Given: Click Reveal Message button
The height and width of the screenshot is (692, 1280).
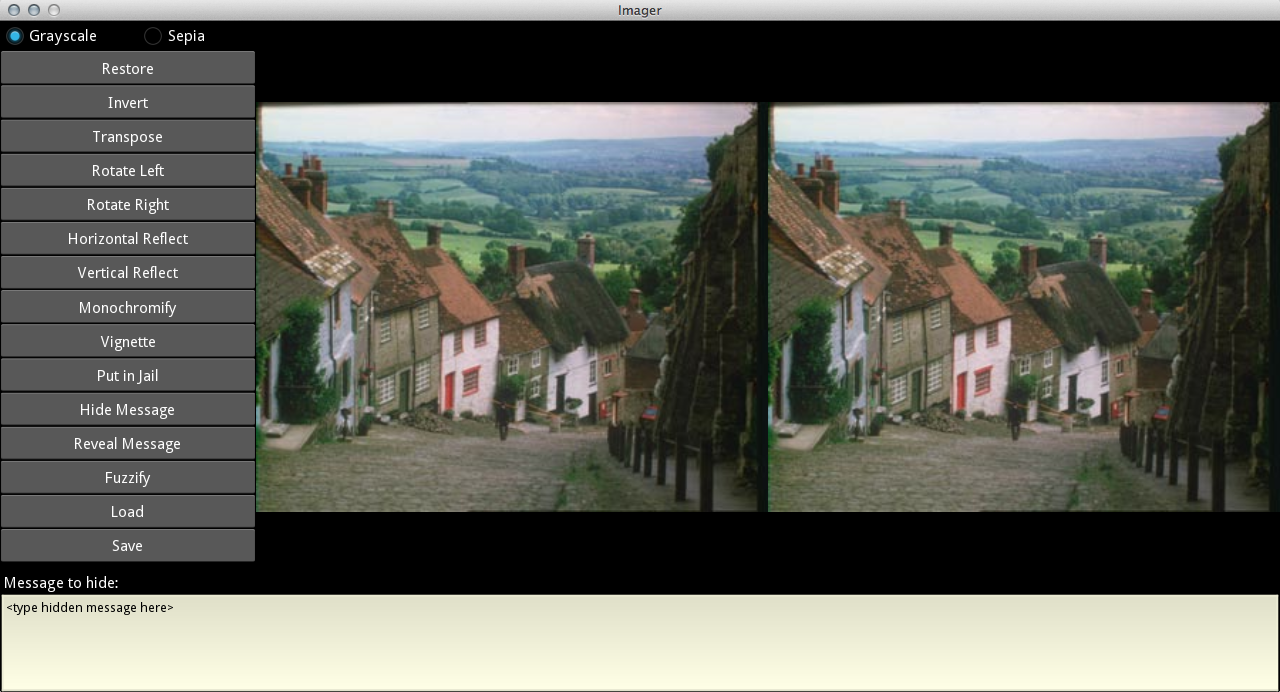Looking at the screenshot, I should tap(128, 444).
